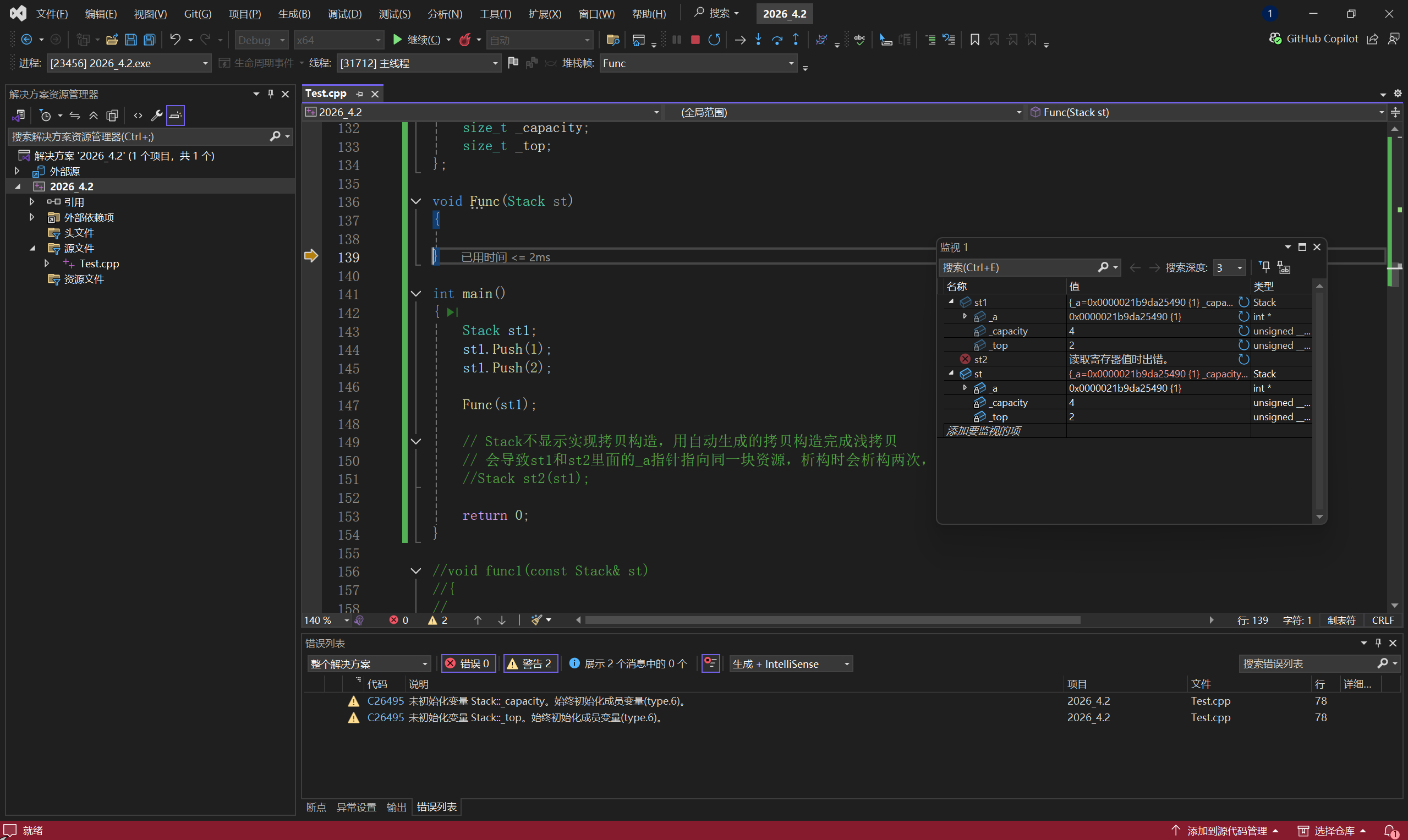The image size is (1408, 840).
Task: Click the editor horizontal scrollbar thumb
Action: pos(832,620)
